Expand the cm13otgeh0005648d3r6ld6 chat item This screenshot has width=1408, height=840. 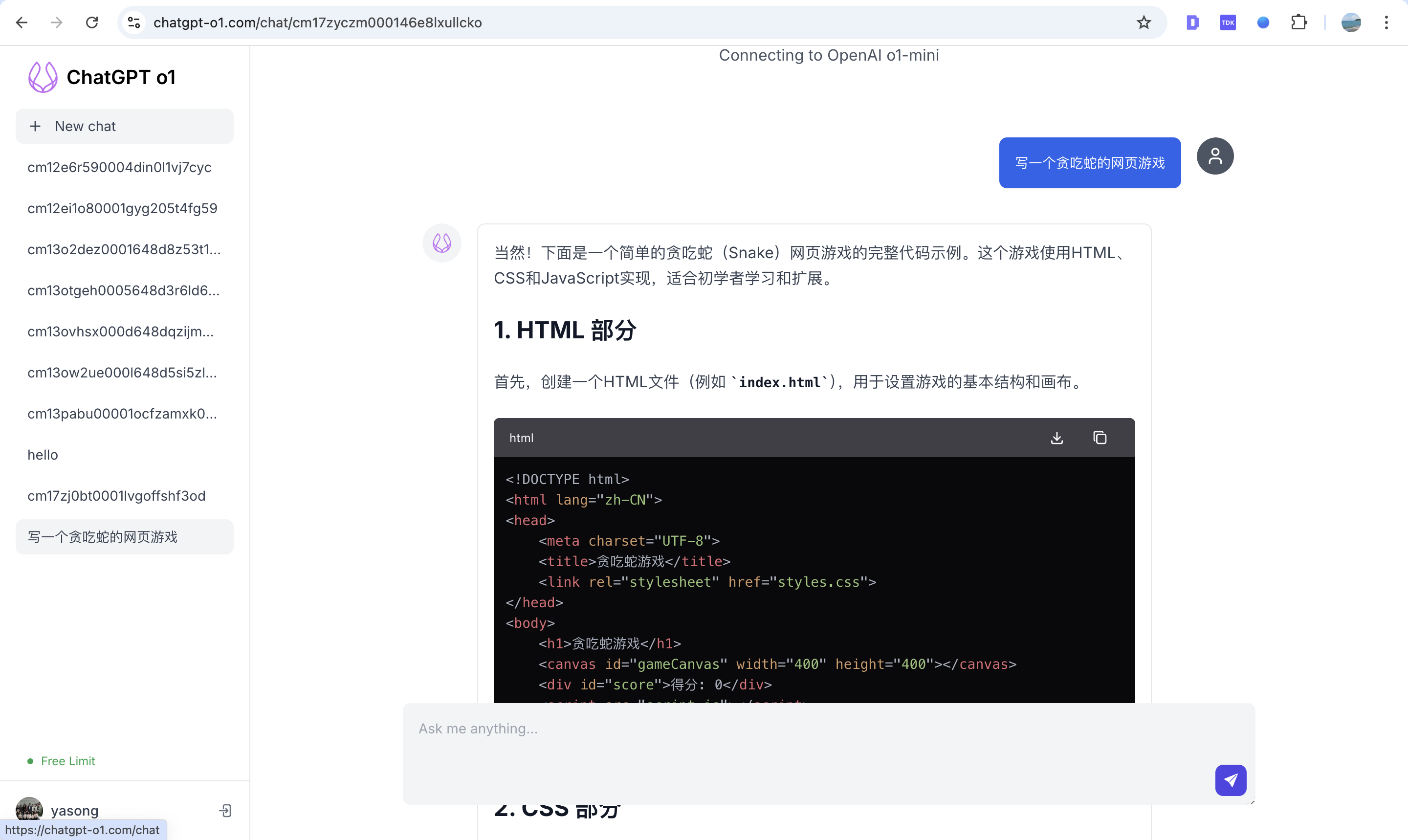point(124,290)
